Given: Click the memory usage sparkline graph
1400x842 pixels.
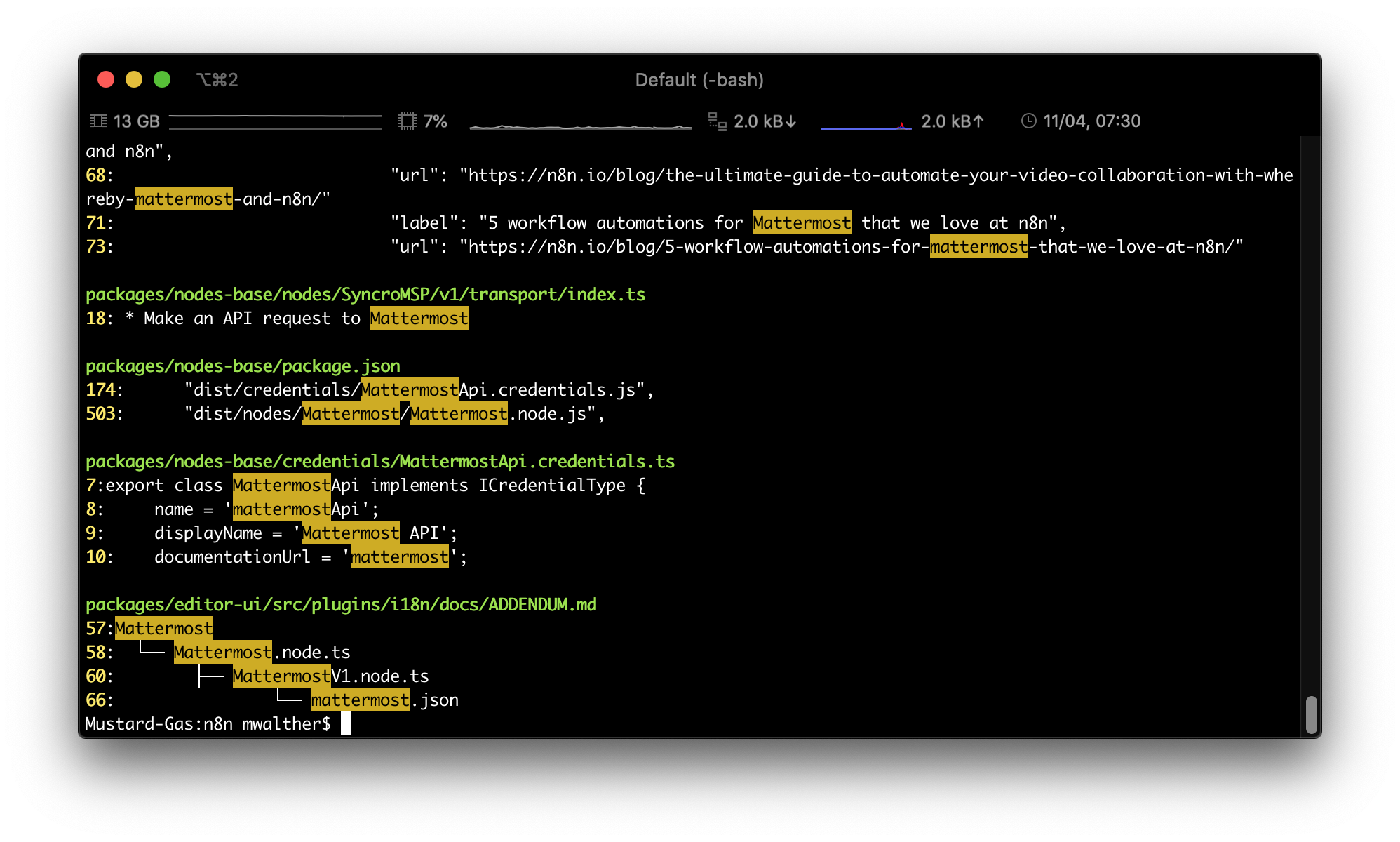Looking at the screenshot, I should (275, 121).
